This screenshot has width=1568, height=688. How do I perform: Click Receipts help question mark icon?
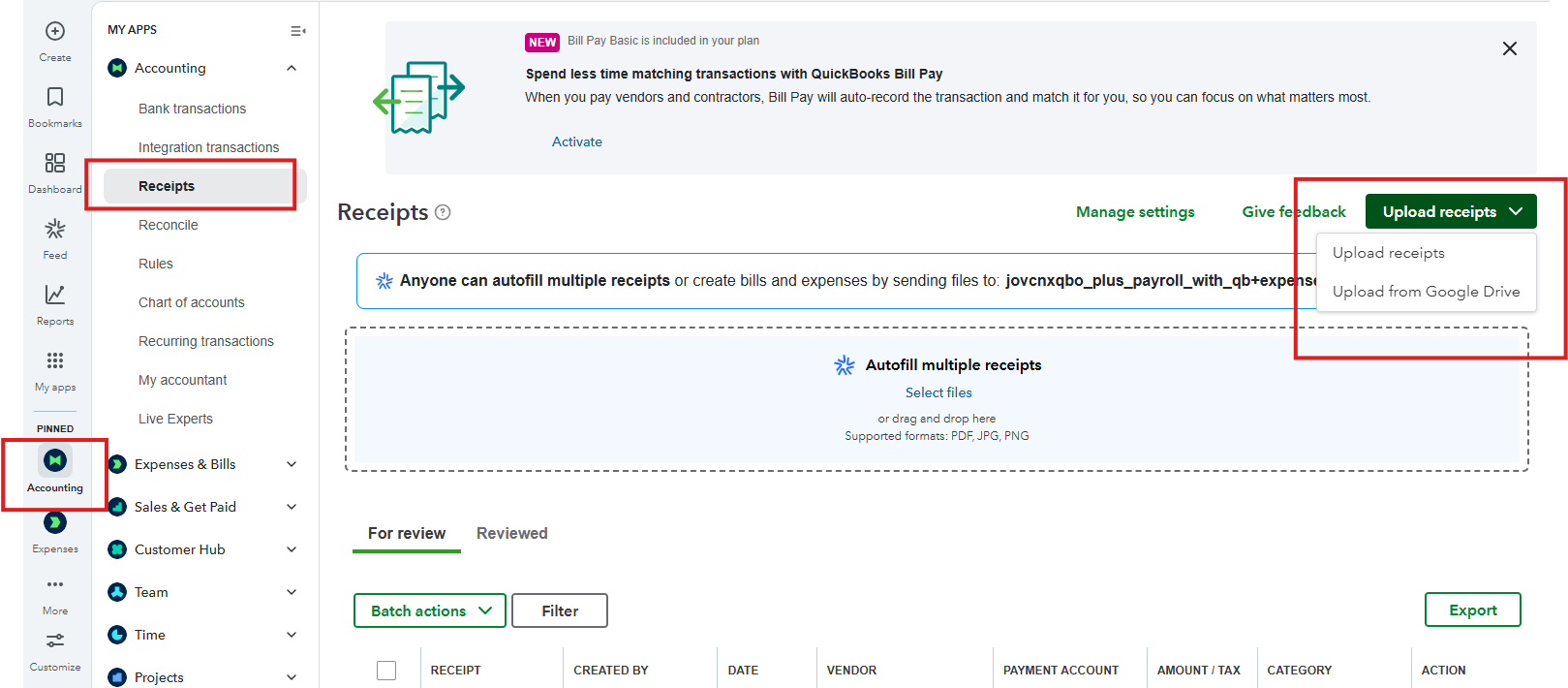[x=443, y=212]
